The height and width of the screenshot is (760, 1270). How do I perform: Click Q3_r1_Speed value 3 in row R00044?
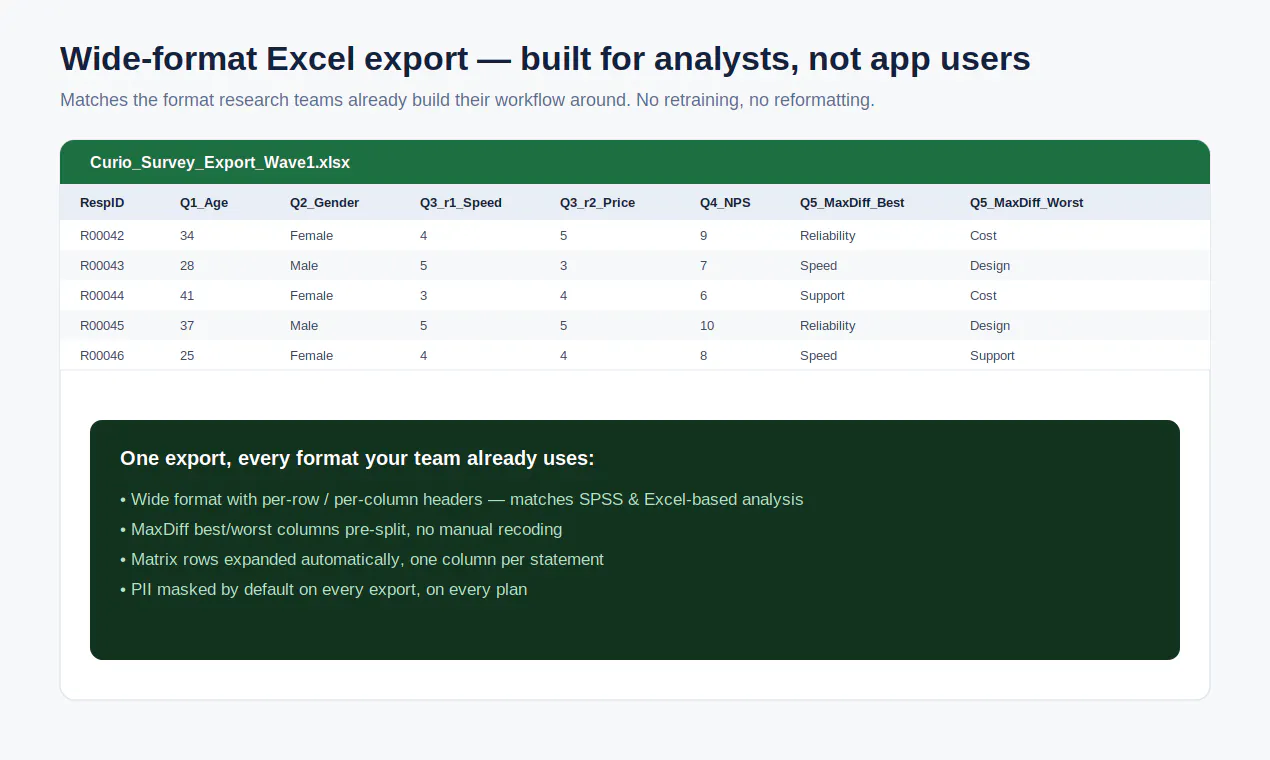click(x=424, y=295)
